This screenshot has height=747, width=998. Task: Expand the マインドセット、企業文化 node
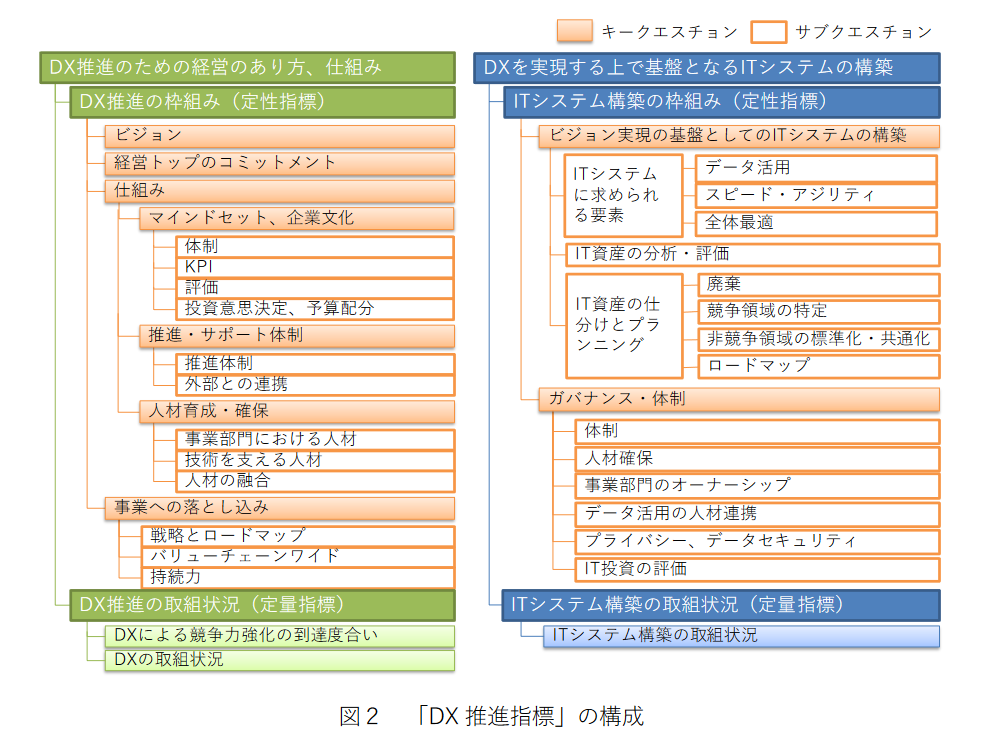tap(297, 218)
